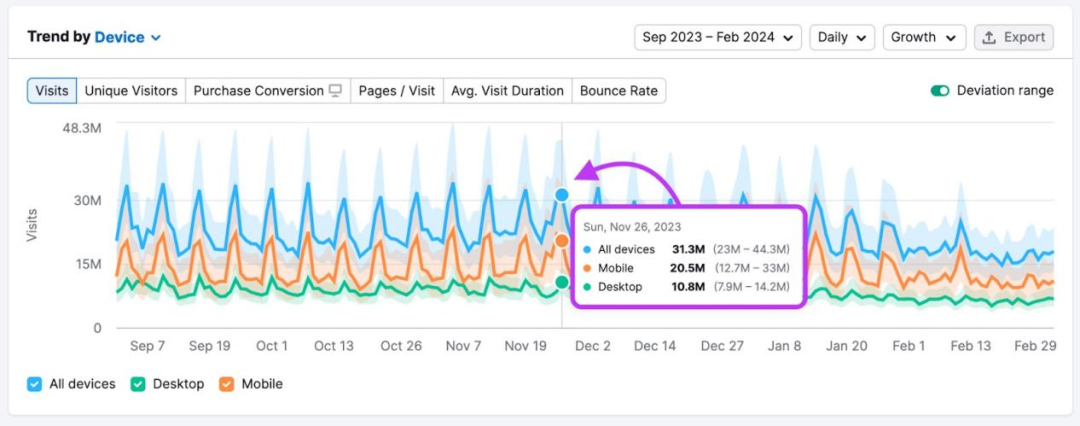Switch to the Unique Visitors tab
Image resolution: width=1080 pixels, height=426 pixels.
[x=131, y=91]
